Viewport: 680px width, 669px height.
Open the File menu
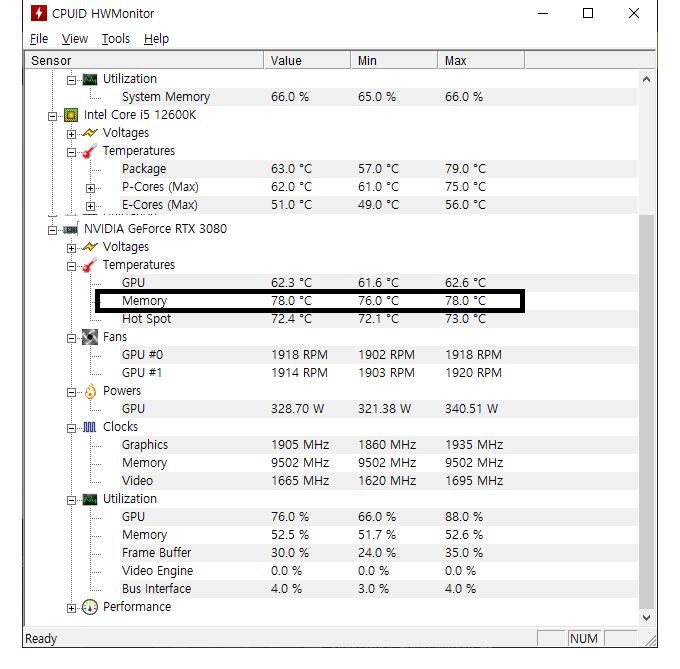pos(39,39)
